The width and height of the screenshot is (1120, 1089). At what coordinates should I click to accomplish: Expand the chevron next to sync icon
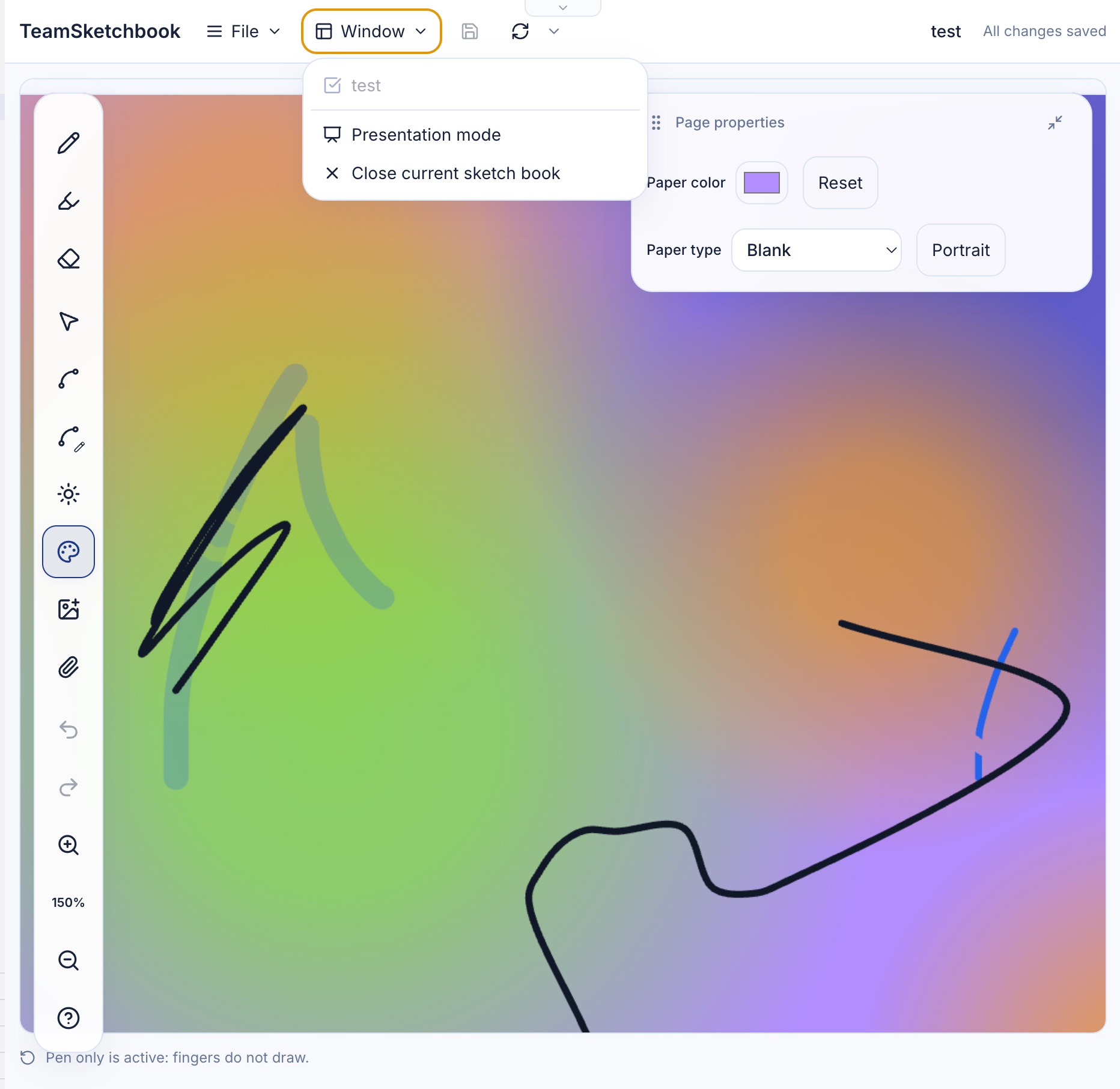(x=554, y=31)
